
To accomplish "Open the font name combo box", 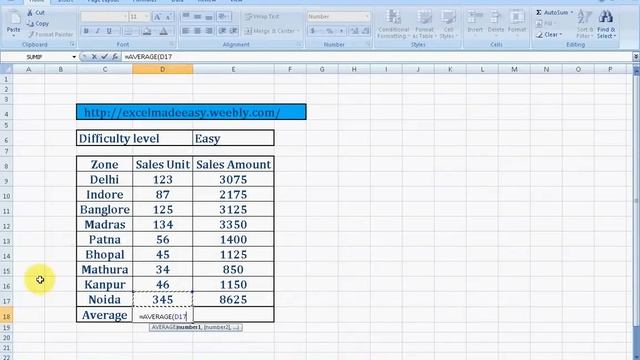I will (x=104, y=16).
